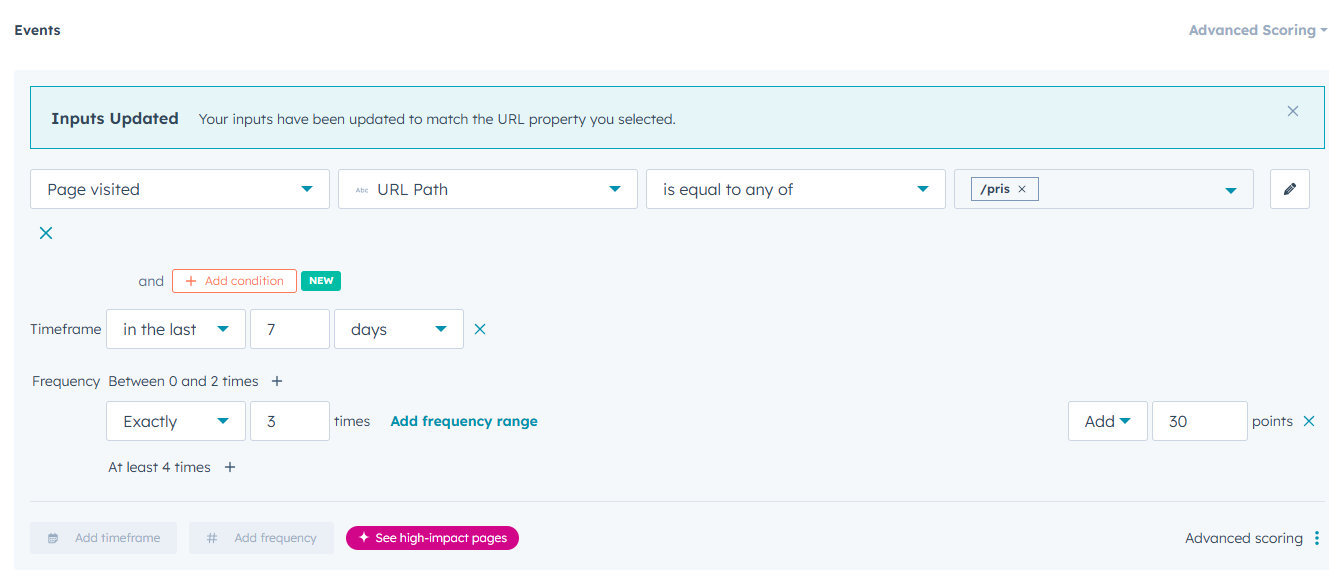Add range after Between 0 and 2 times
Image resolution: width=1329 pixels, height=587 pixels.
pos(276,381)
